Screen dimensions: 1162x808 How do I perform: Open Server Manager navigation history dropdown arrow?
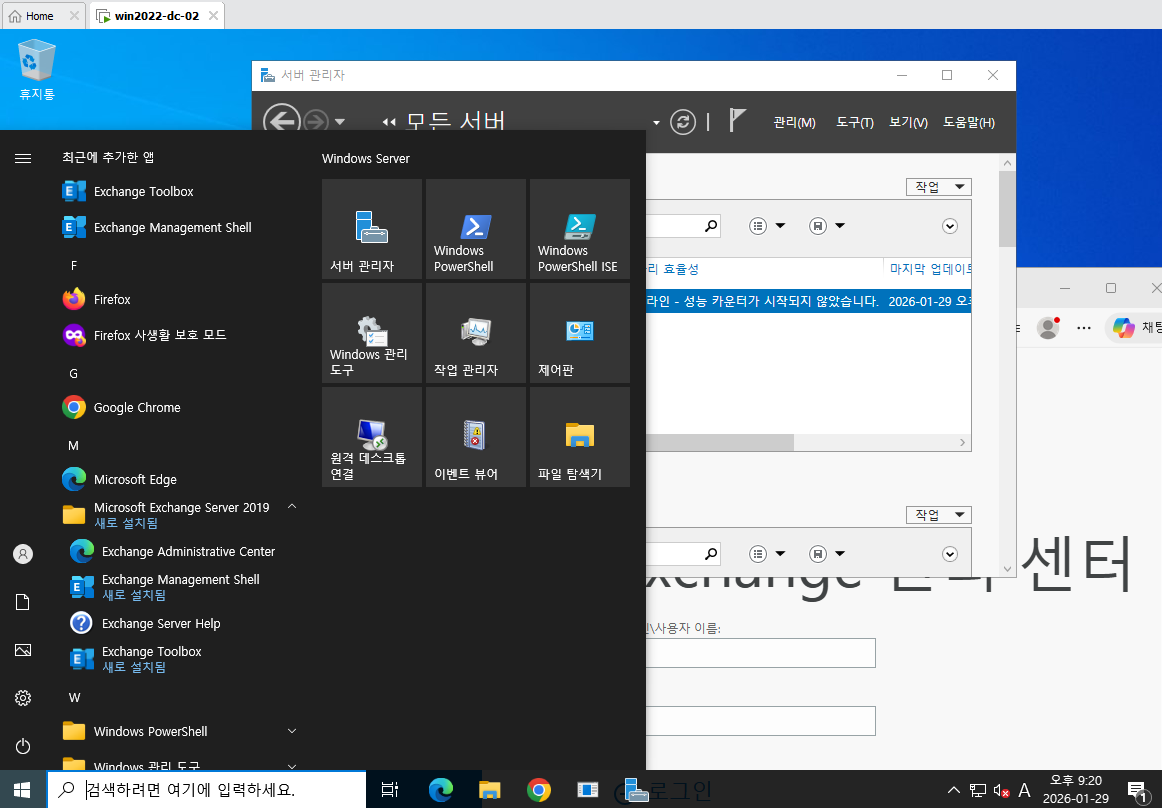tap(340, 122)
